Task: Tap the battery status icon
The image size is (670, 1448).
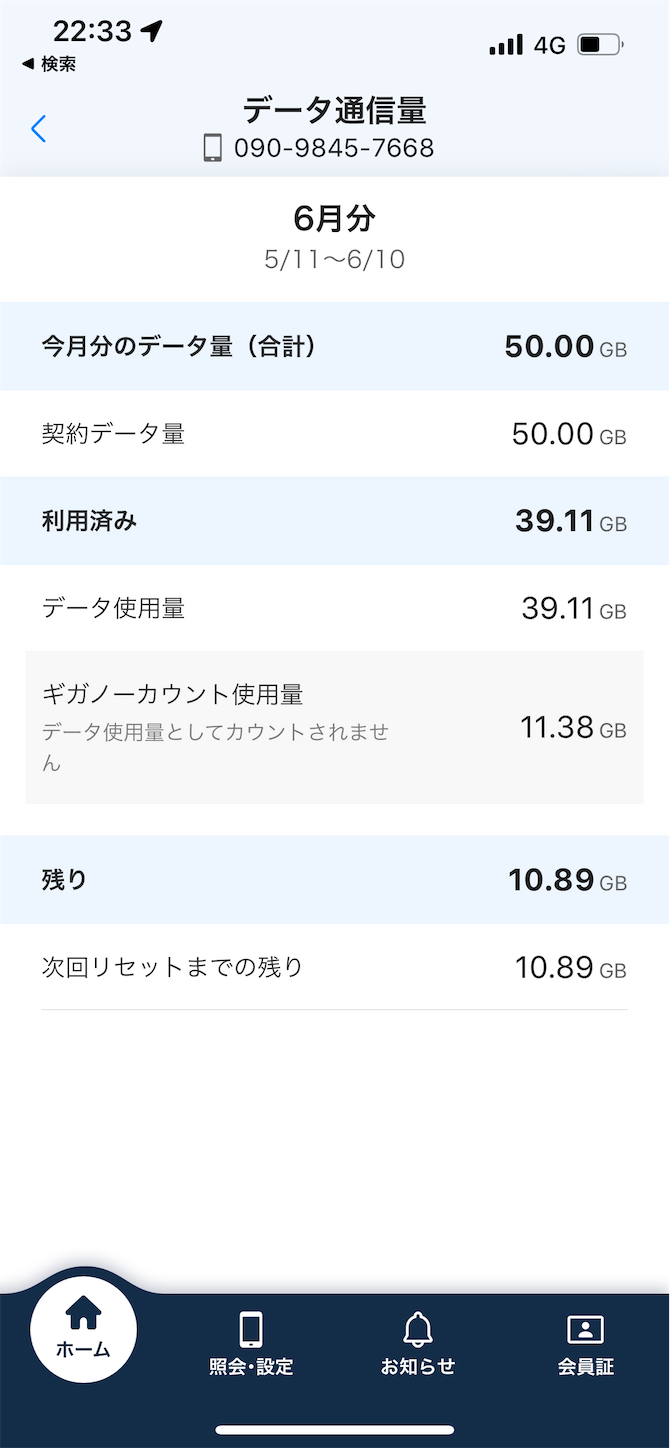Action: click(x=600, y=45)
